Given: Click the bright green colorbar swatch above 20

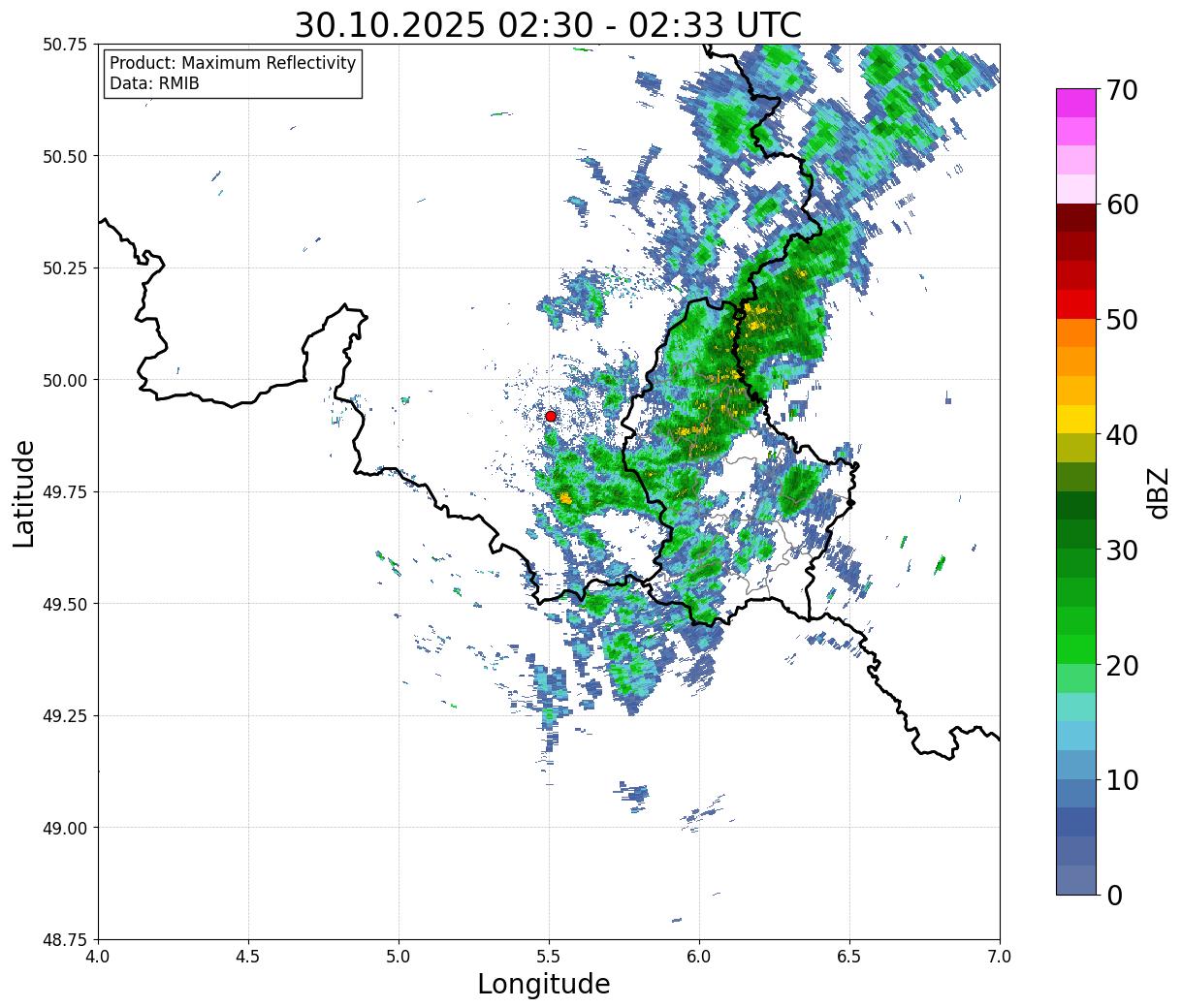Looking at the screenshot, I should [x=1076, y=649].
